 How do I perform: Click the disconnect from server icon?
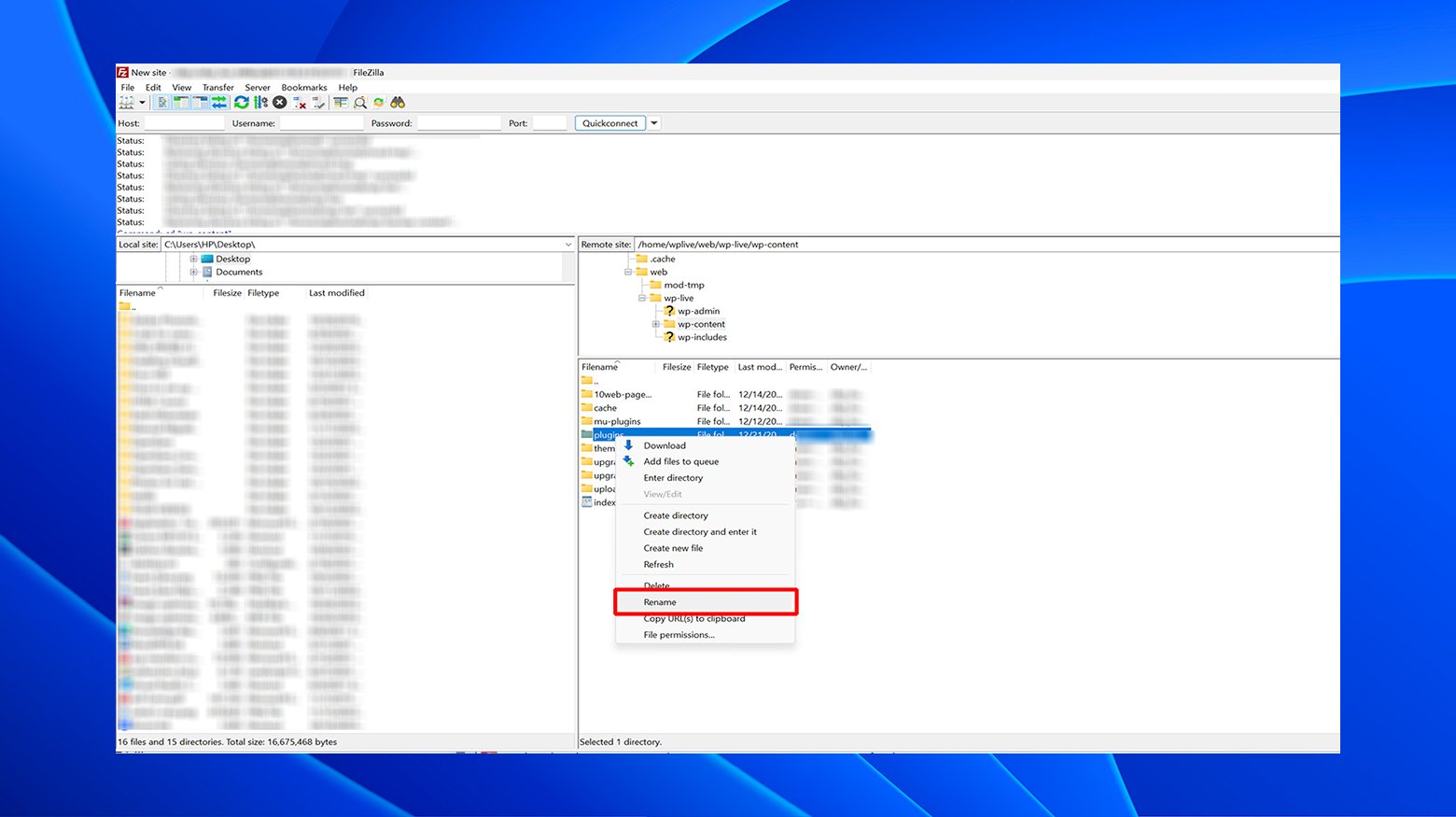(x=299, y=103)
